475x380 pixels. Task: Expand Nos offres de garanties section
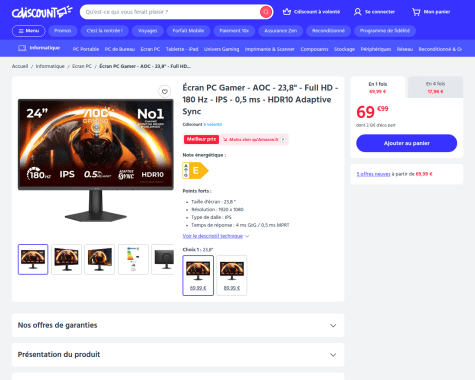click(x=178, y=325)
